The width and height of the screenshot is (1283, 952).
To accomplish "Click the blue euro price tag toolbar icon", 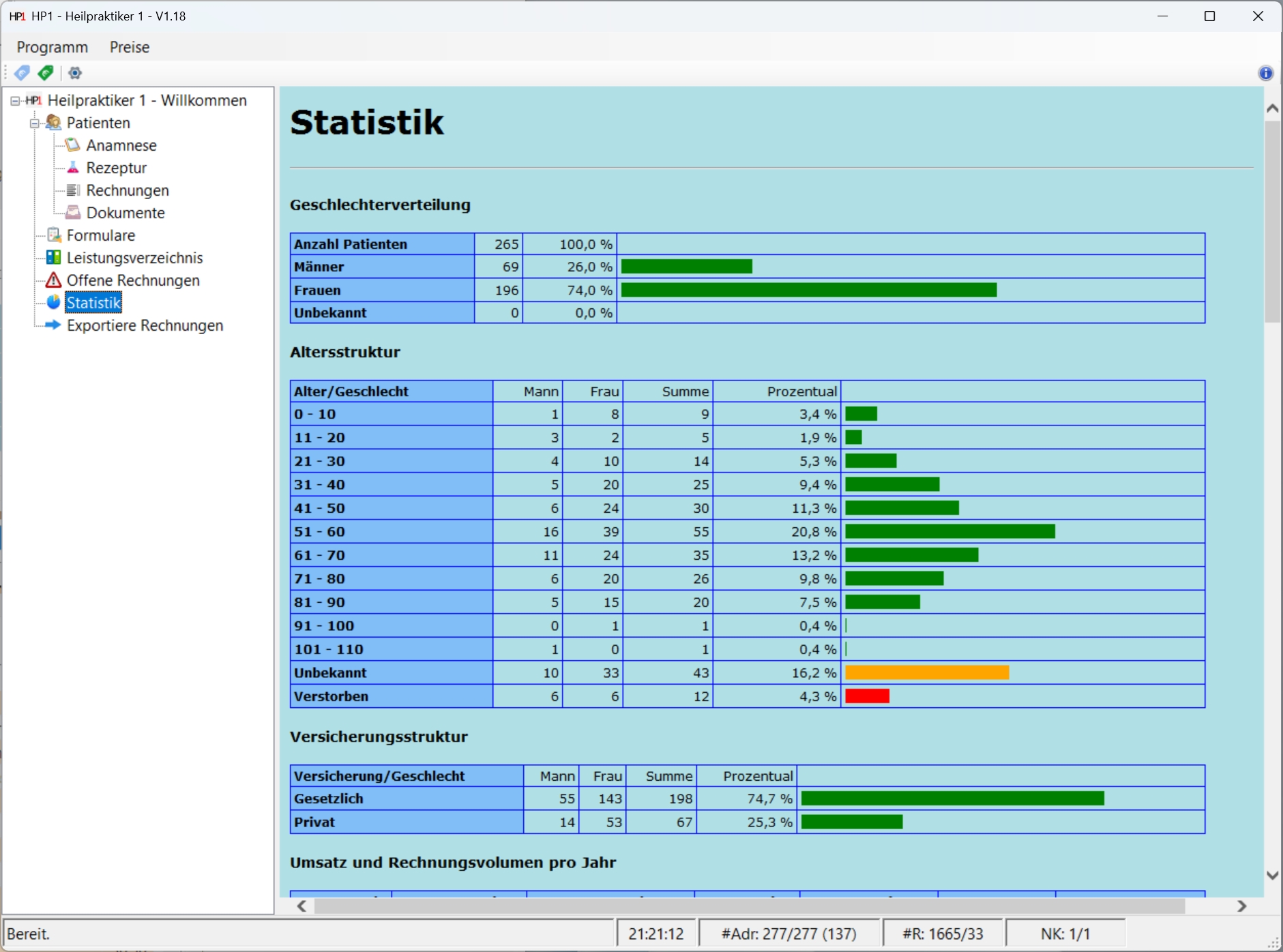I will pos(22,73).
